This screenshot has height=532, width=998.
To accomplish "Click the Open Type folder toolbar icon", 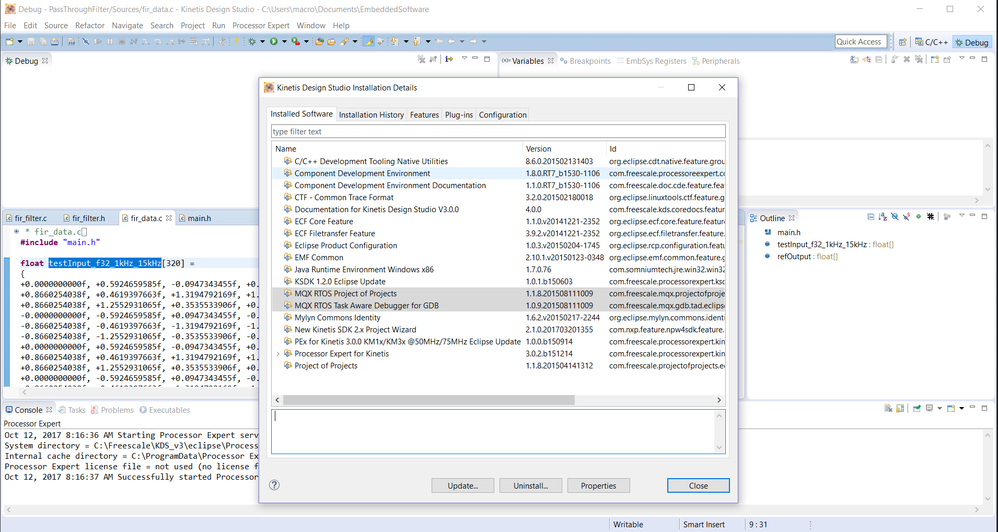I will [319, 41].
